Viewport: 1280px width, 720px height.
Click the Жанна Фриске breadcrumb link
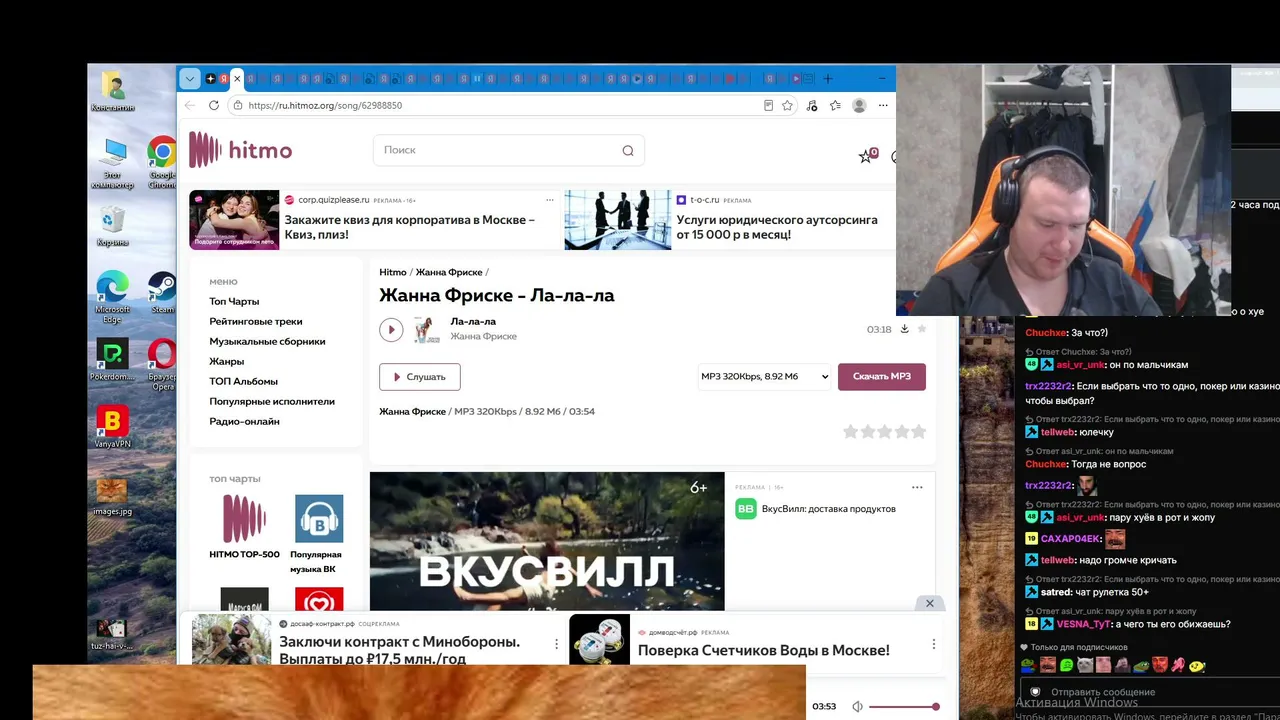pyautogui.click(x=449, y=272)
